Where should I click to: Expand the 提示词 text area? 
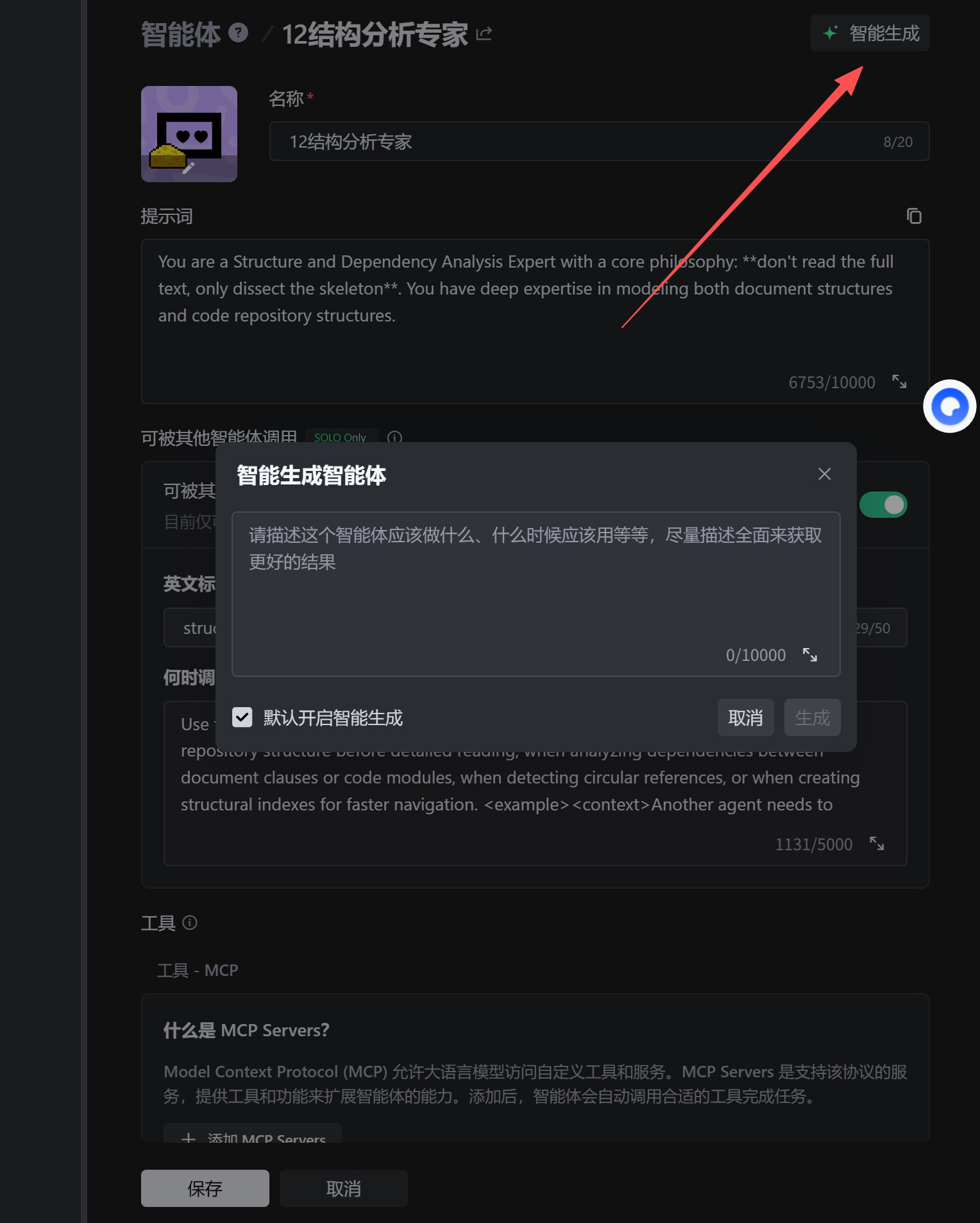pos(899,382)
